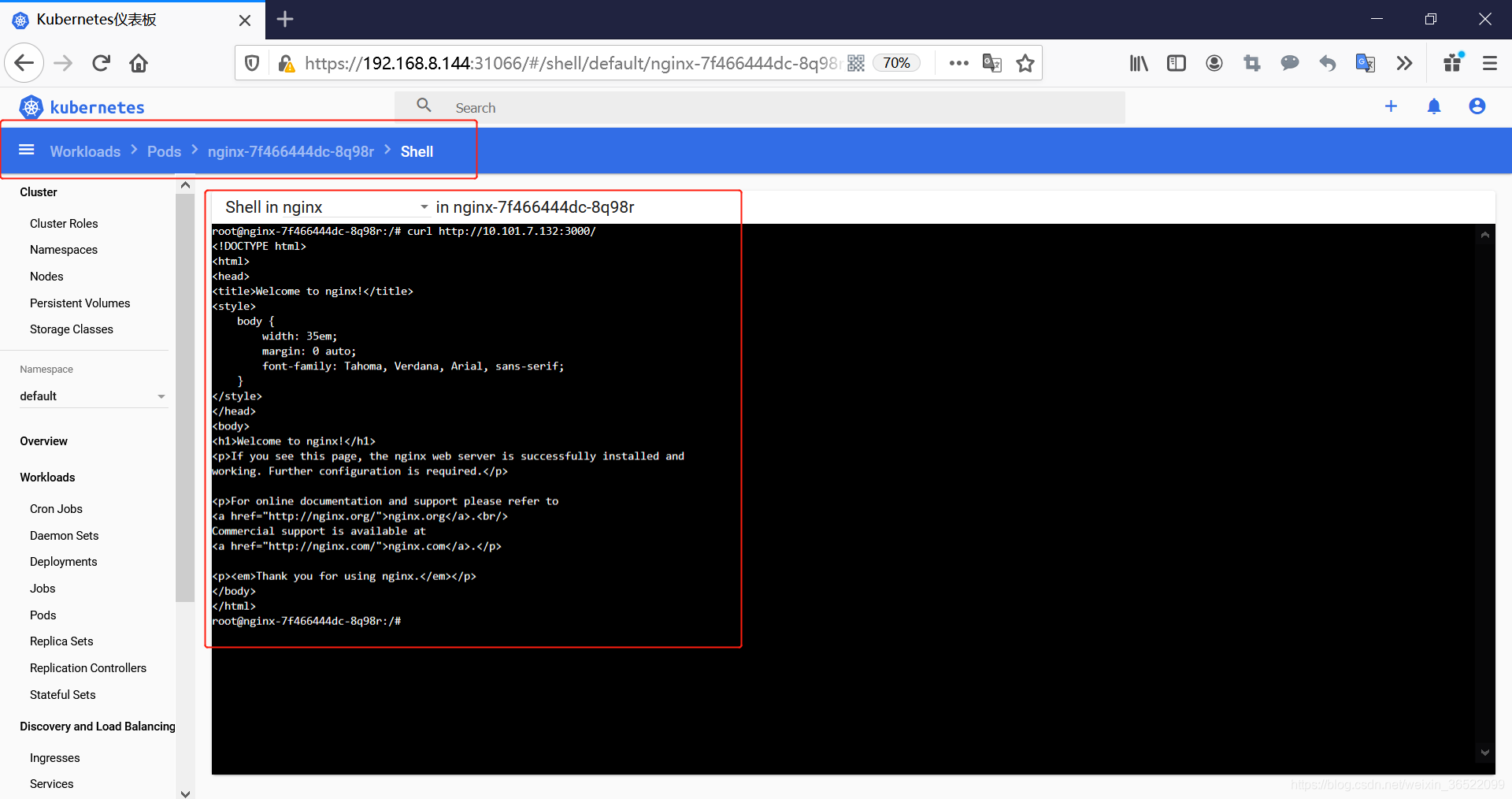This screenshot has width=1512, height=799.
Task: Open Deployments in sidebar
Action: coord(63,562)
